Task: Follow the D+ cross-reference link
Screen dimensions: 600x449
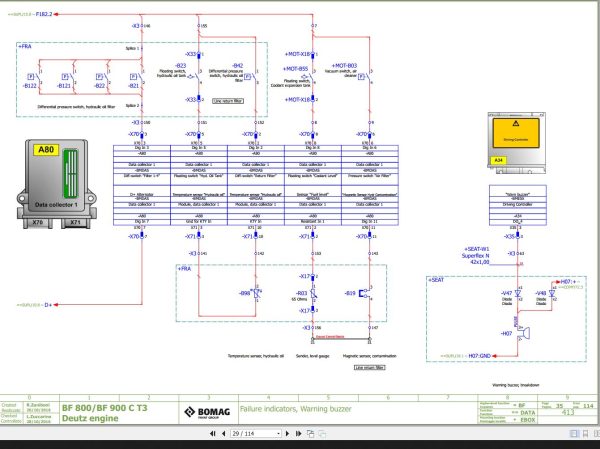Action: pyautogui.click(x=48, y=305)
